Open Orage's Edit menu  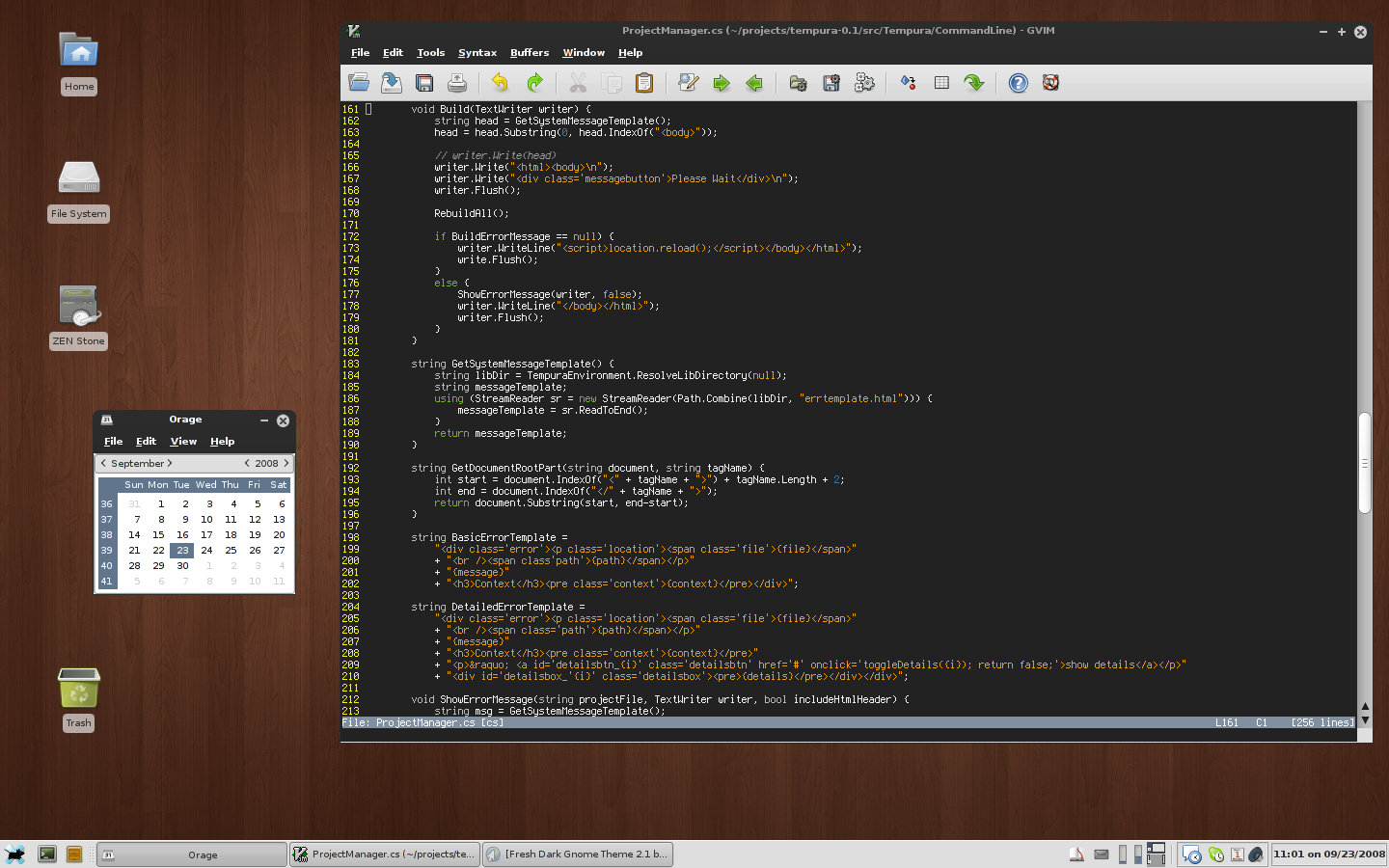(146, 442)
